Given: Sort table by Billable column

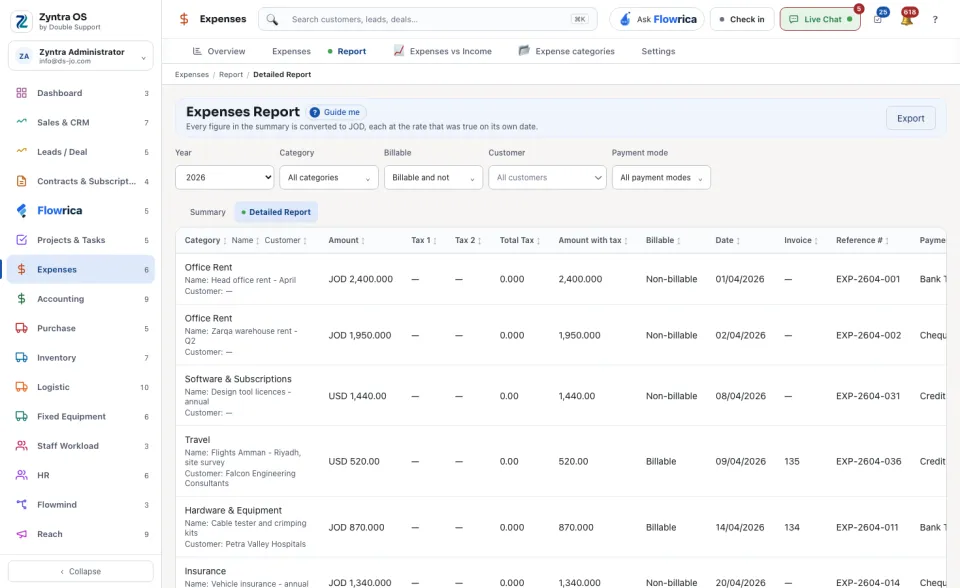Looking at the screenshot, I should pyautogui.click(x=663, y=240).
